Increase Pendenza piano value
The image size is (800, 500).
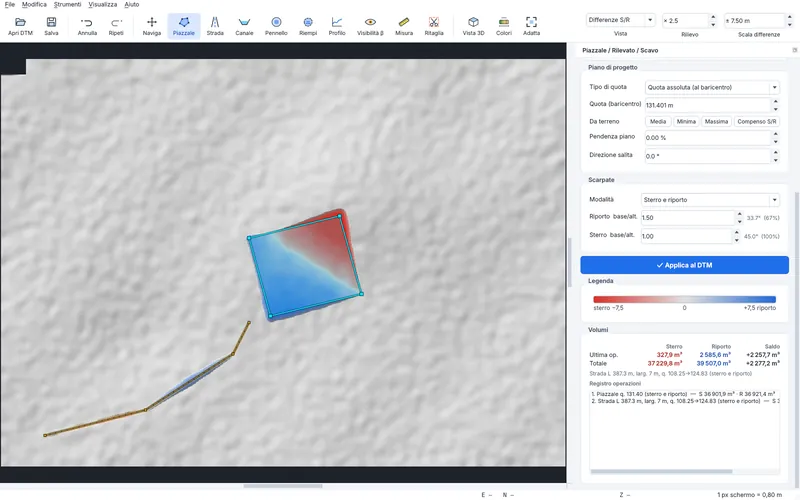(x=776, y=134)
